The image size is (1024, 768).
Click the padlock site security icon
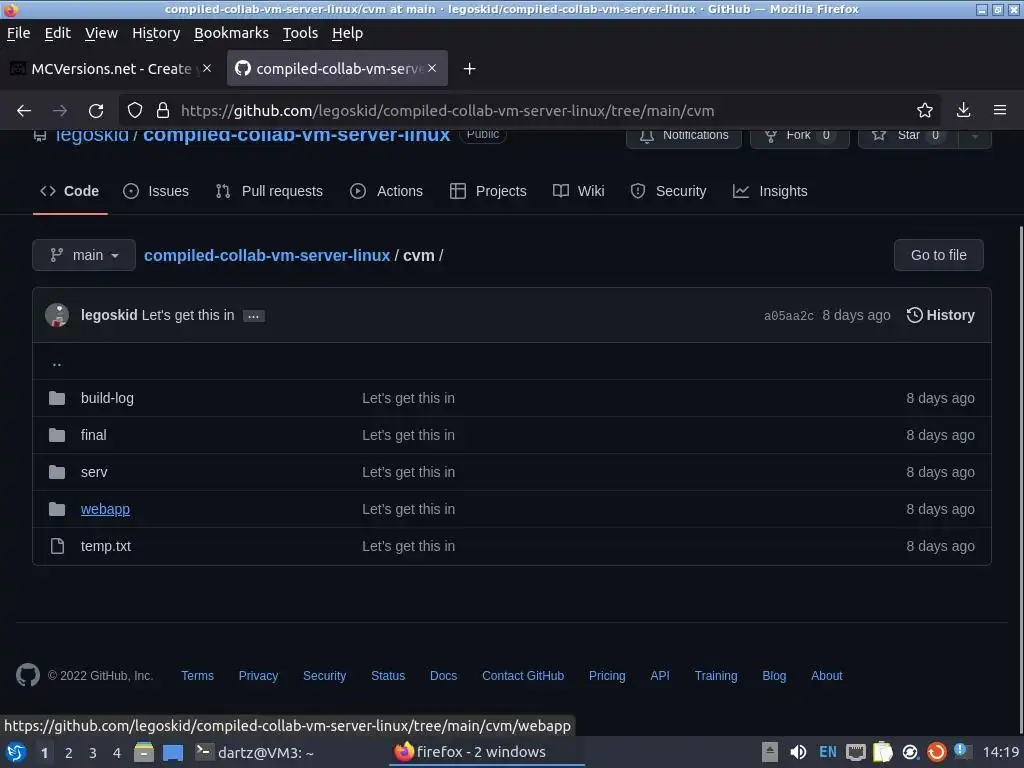click(x=163, y=110)
